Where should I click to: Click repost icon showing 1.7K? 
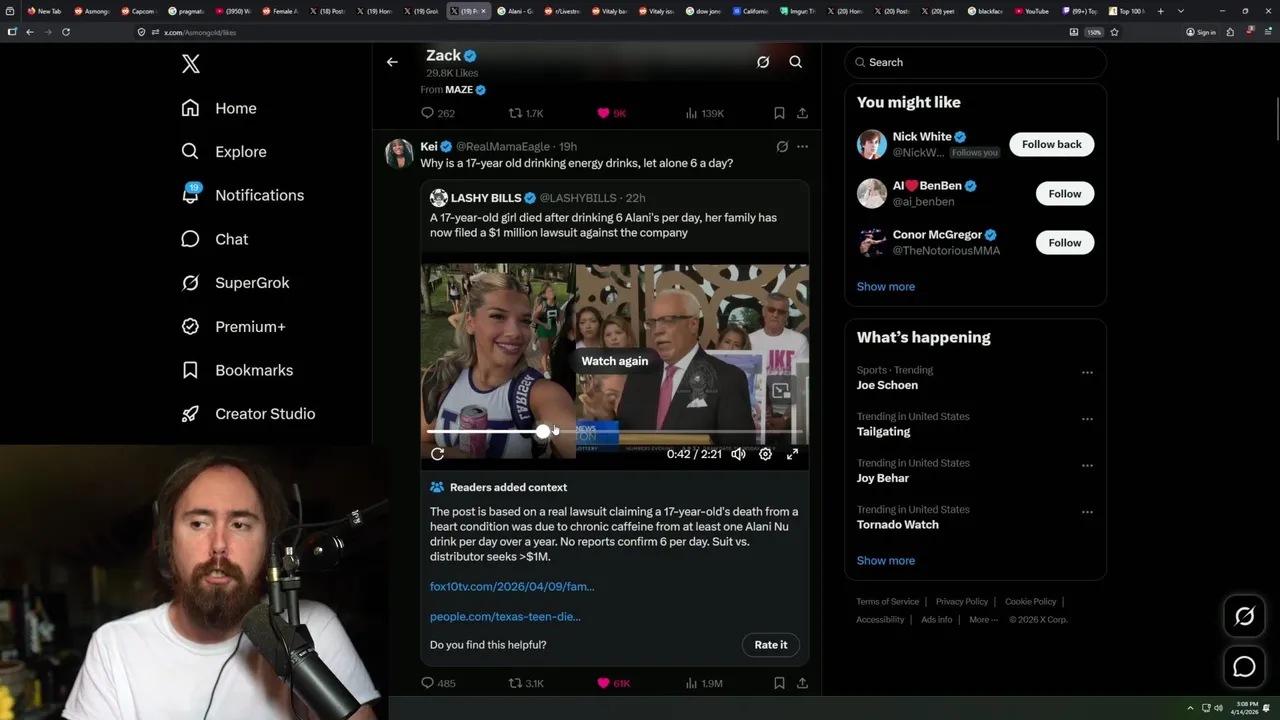[x=515, y=113]
